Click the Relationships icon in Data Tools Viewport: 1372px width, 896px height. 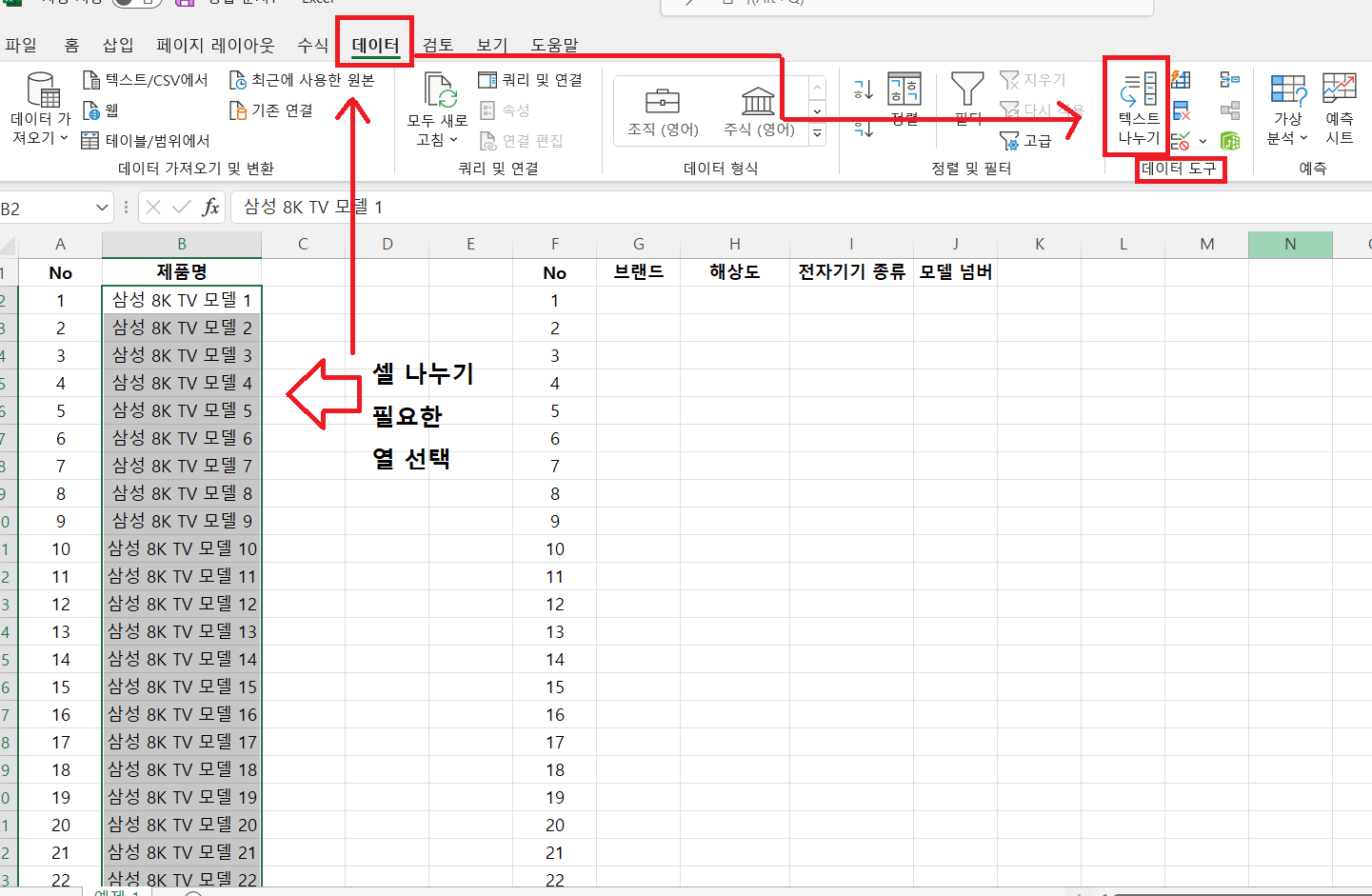click(x=1230, y=110)
